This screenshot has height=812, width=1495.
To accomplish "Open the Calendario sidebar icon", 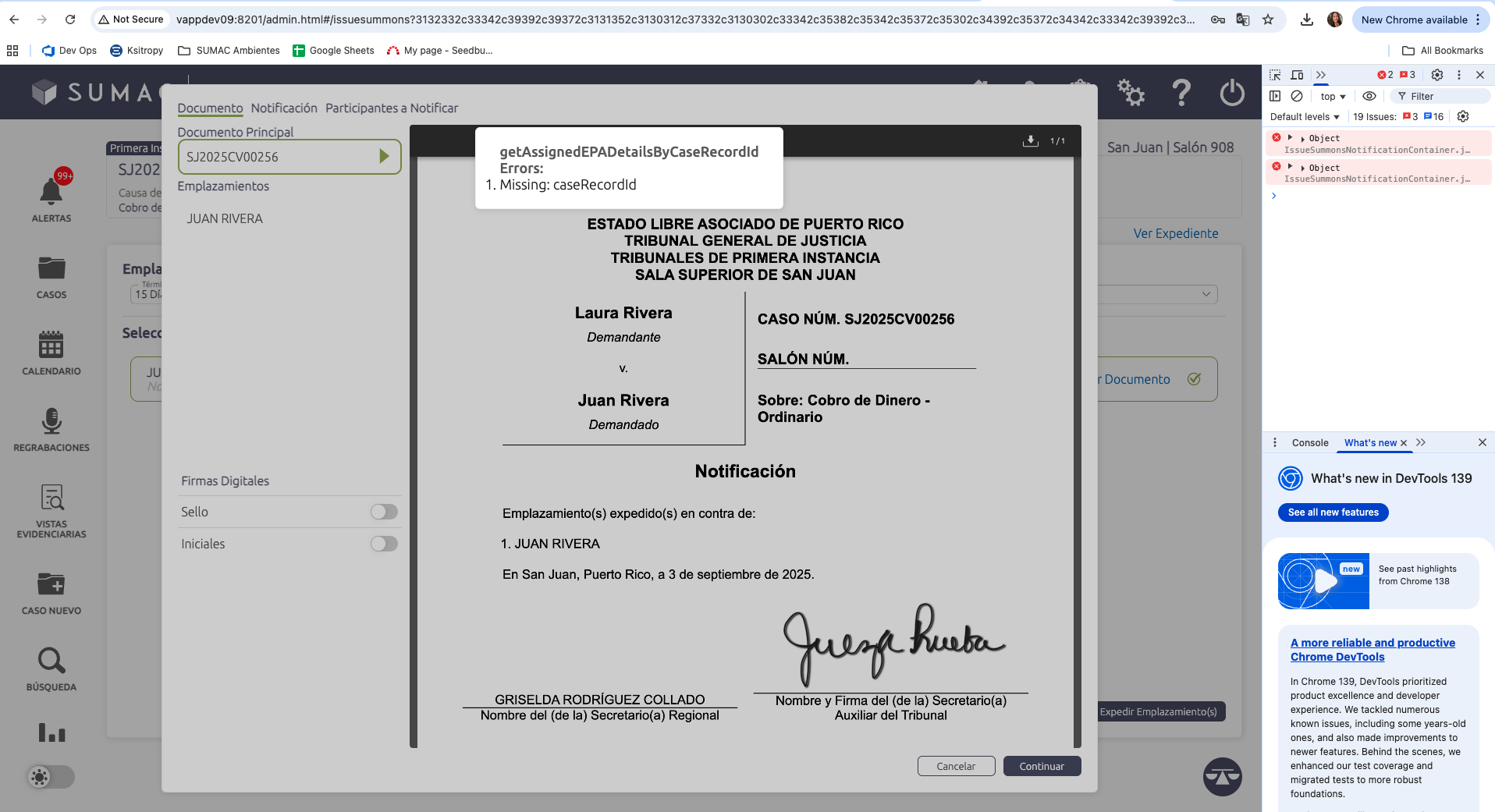I will point(51,345).
